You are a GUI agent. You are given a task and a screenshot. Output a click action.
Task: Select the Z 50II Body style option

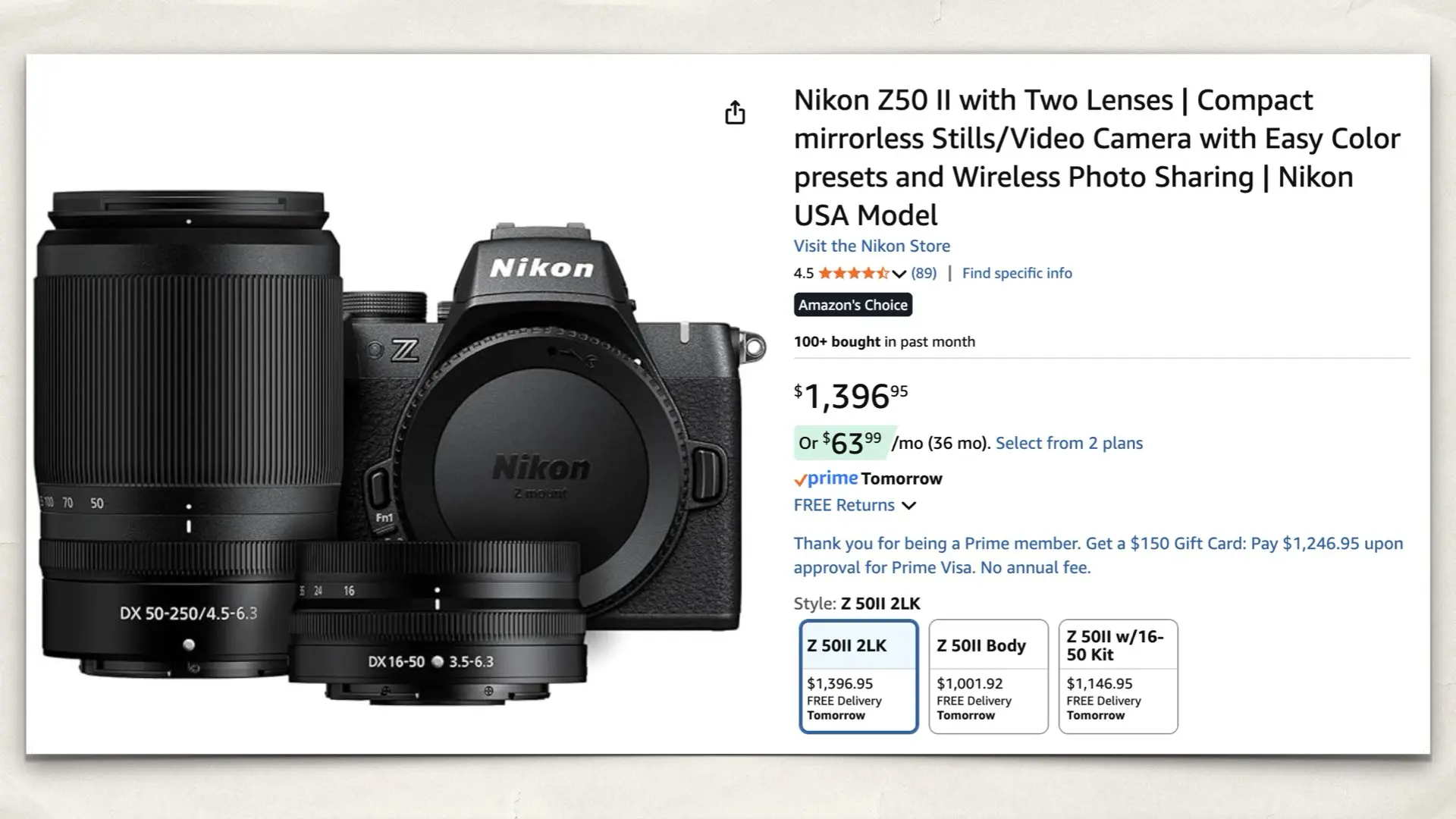[x=987, y=675]
